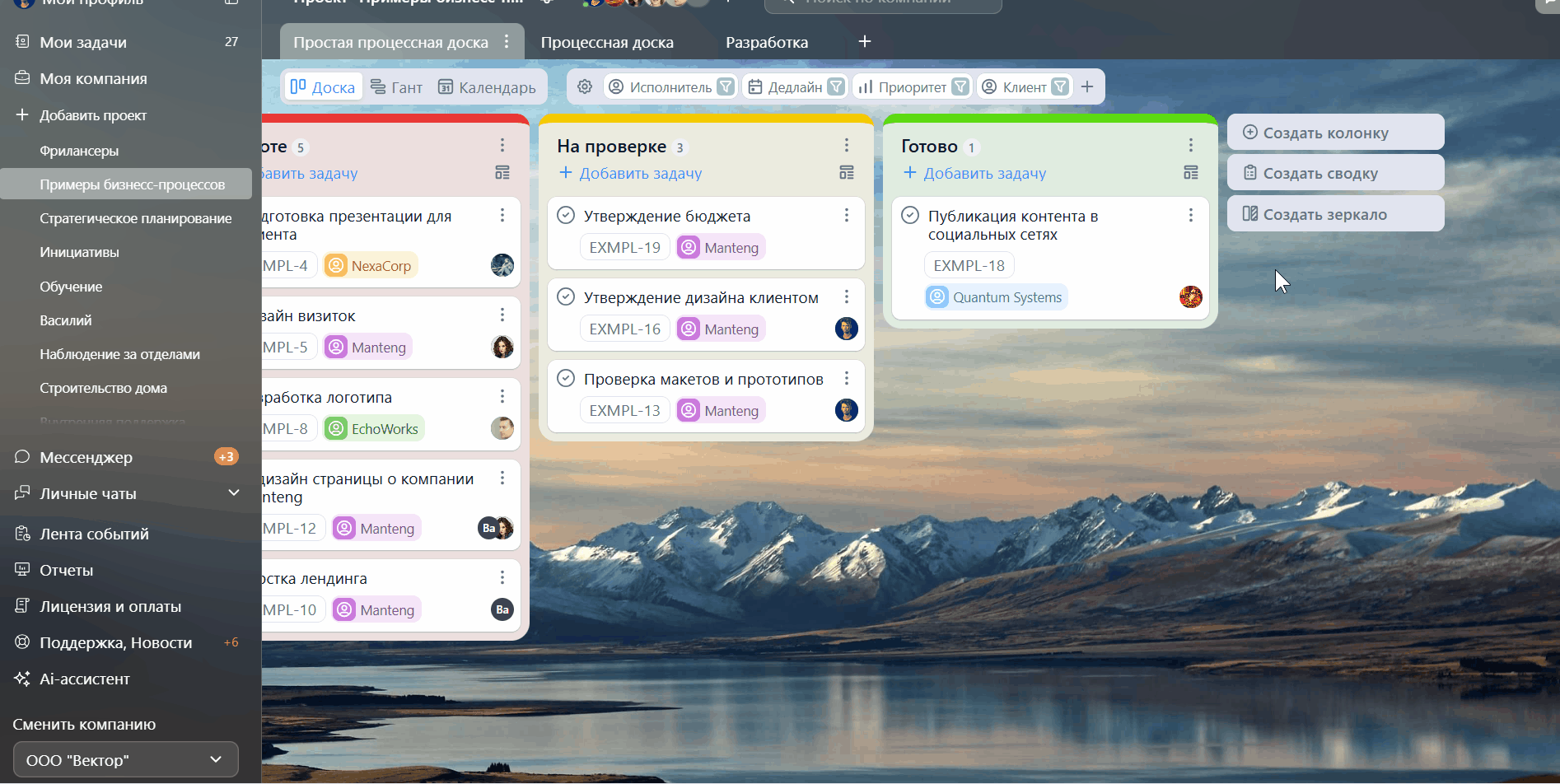
Task: Add new board tab with plus icon
Action: pyautogui.click(x=864, y=42)
